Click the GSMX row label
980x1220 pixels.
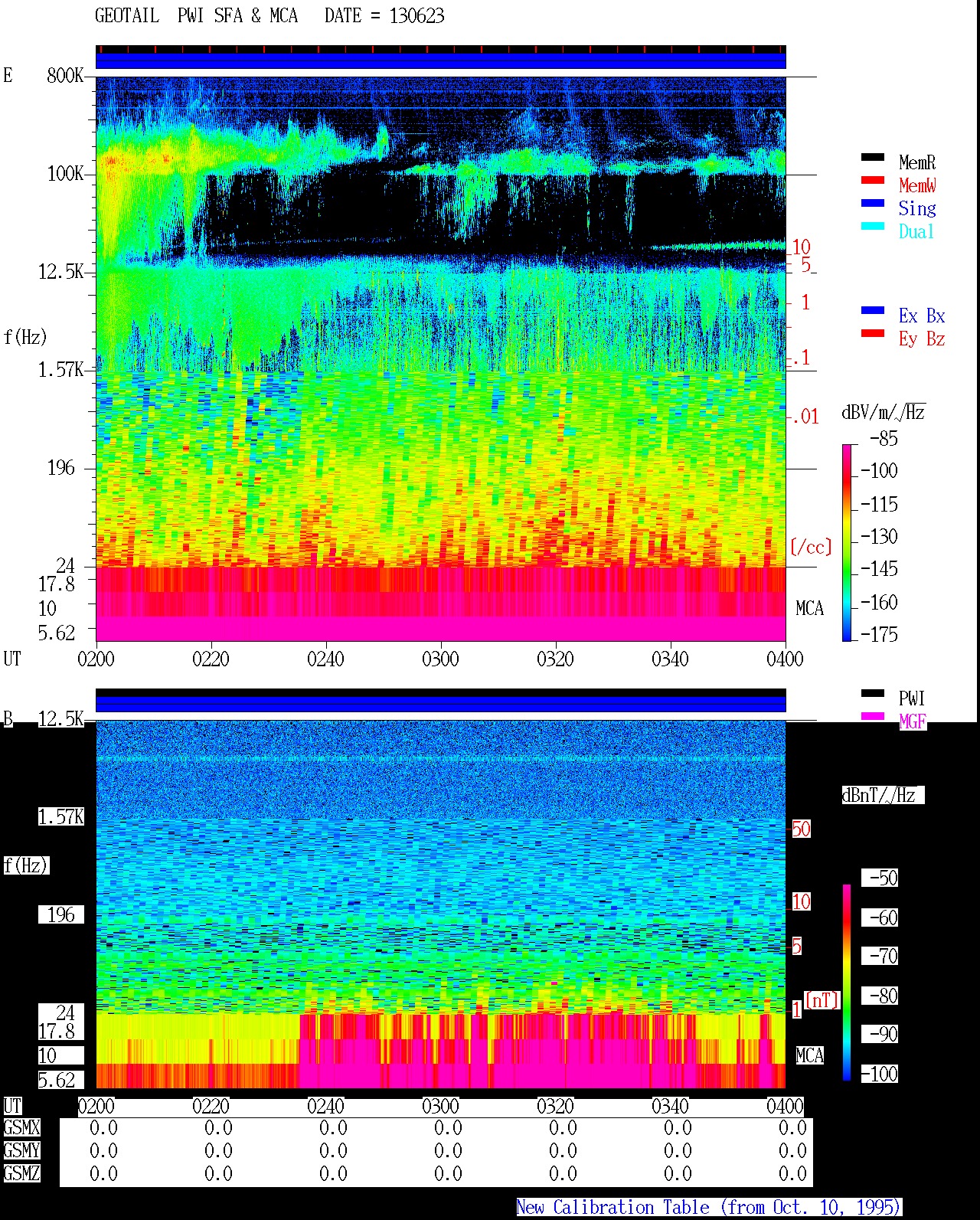click(x=21, y=1128)
